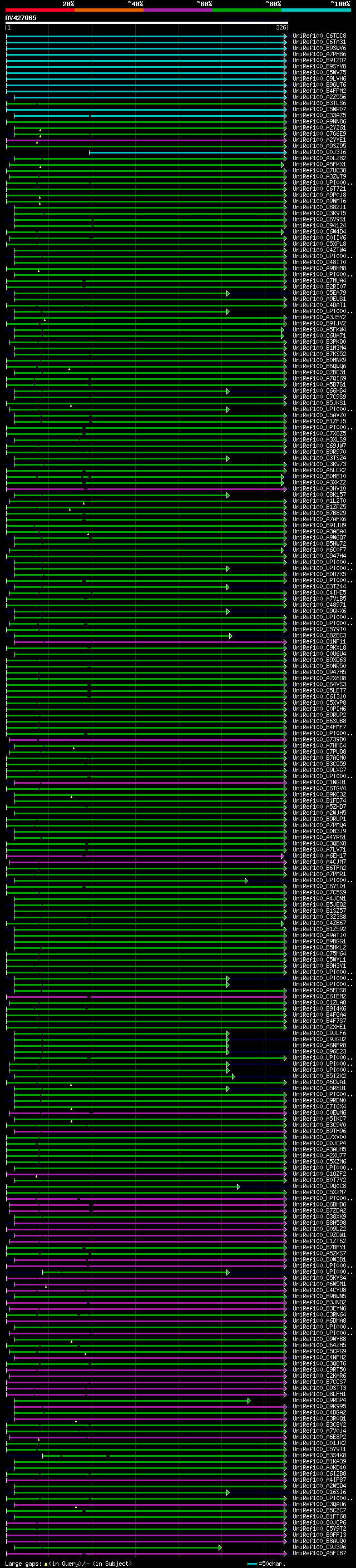Select hit UniRef100_B3CG59
The image size is (356, 1568).
pyautogui.click(x=319, y=764)
